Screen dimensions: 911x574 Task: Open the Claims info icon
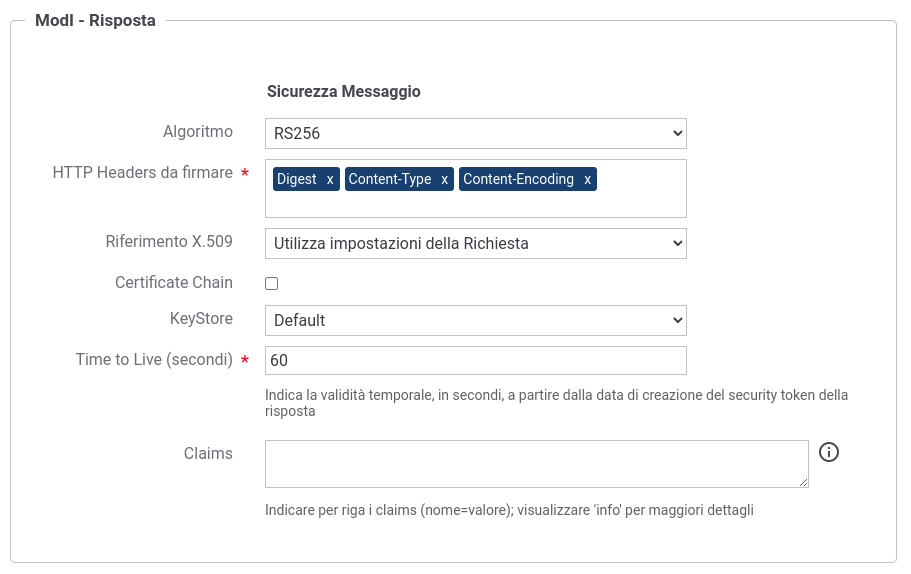[828, 452]
